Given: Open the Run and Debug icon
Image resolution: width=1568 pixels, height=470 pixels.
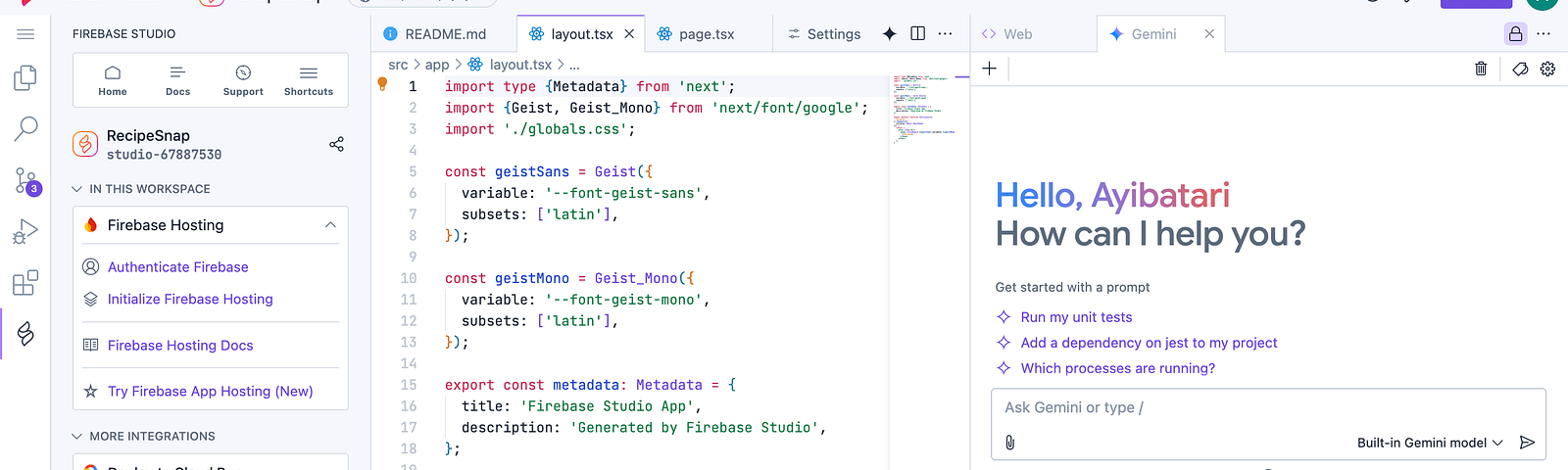Looking at the screenshot, I should 25,231.
